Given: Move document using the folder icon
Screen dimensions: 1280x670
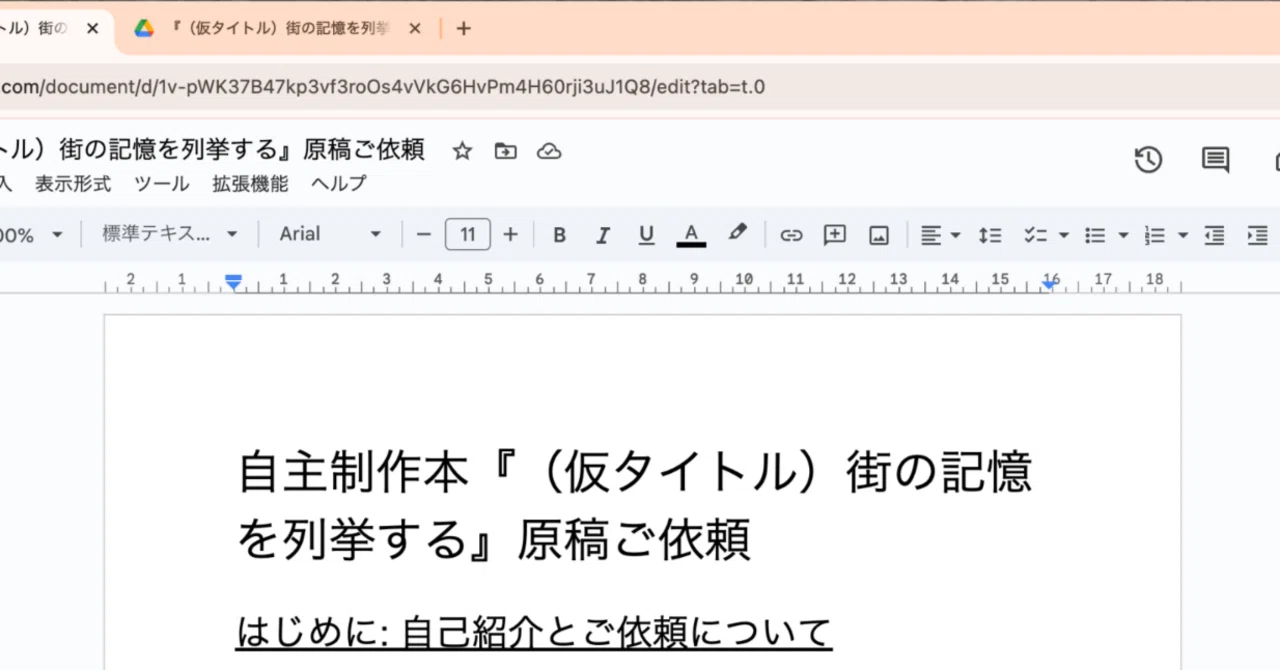Looking at the screenshot, I should tap(506, 151).
